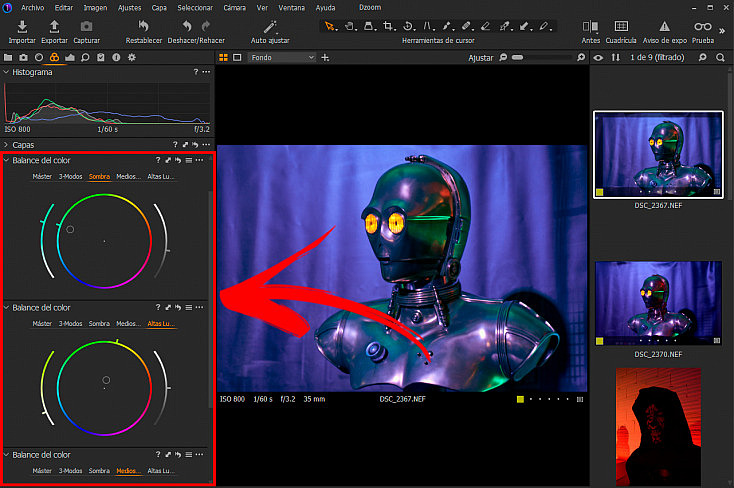Open the Exposure tool tab icon
This screenshot has height=488, width=734.
pos(70,57)
